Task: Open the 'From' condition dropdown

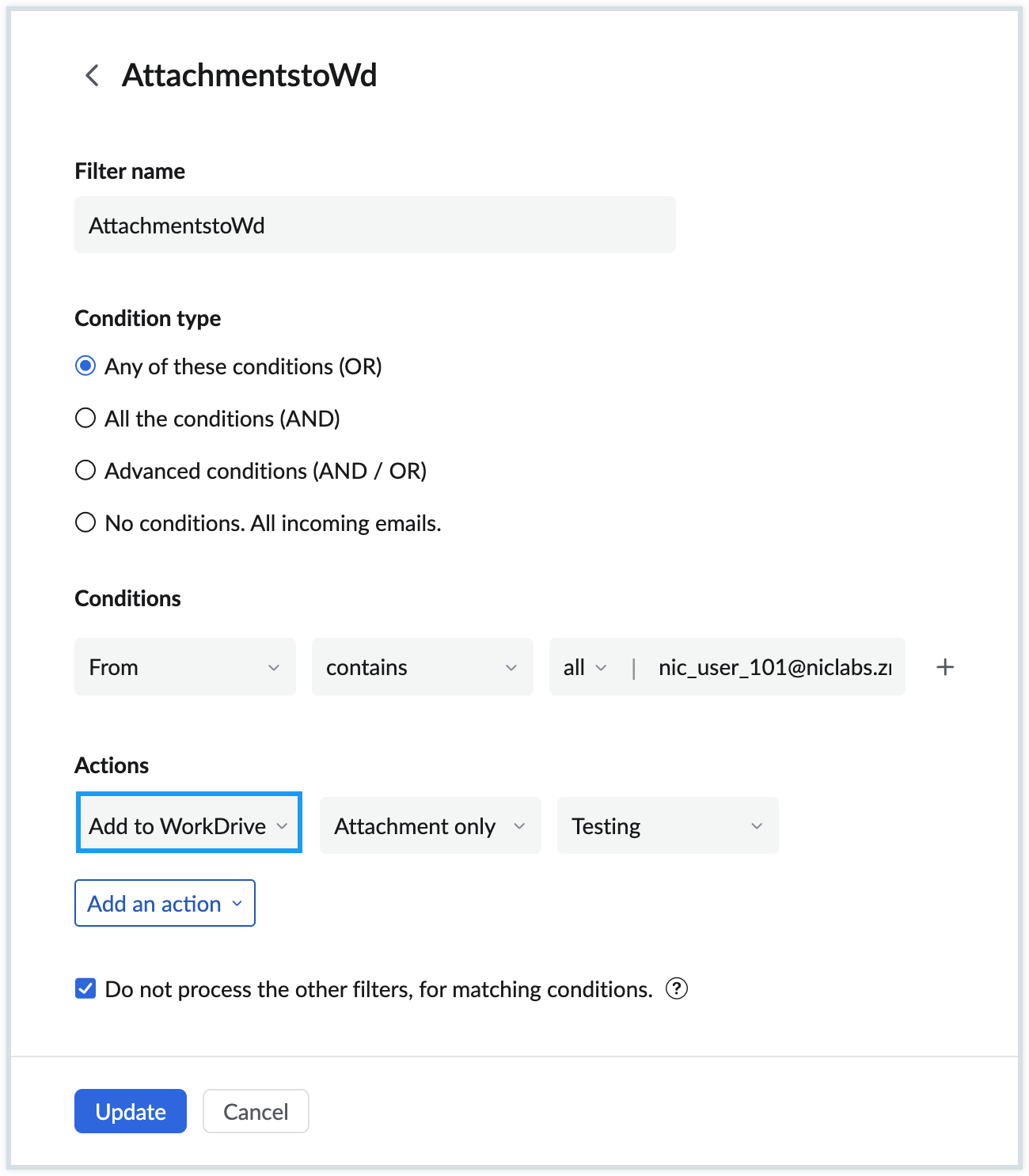Action: (184, 667)
